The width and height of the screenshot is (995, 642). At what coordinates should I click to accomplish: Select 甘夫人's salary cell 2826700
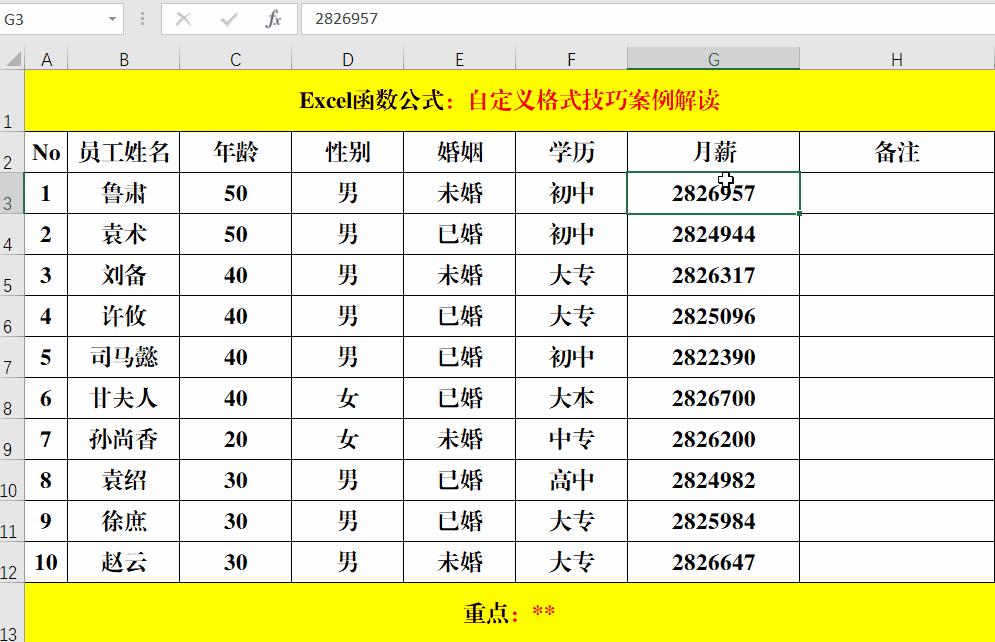pos(713,398)
